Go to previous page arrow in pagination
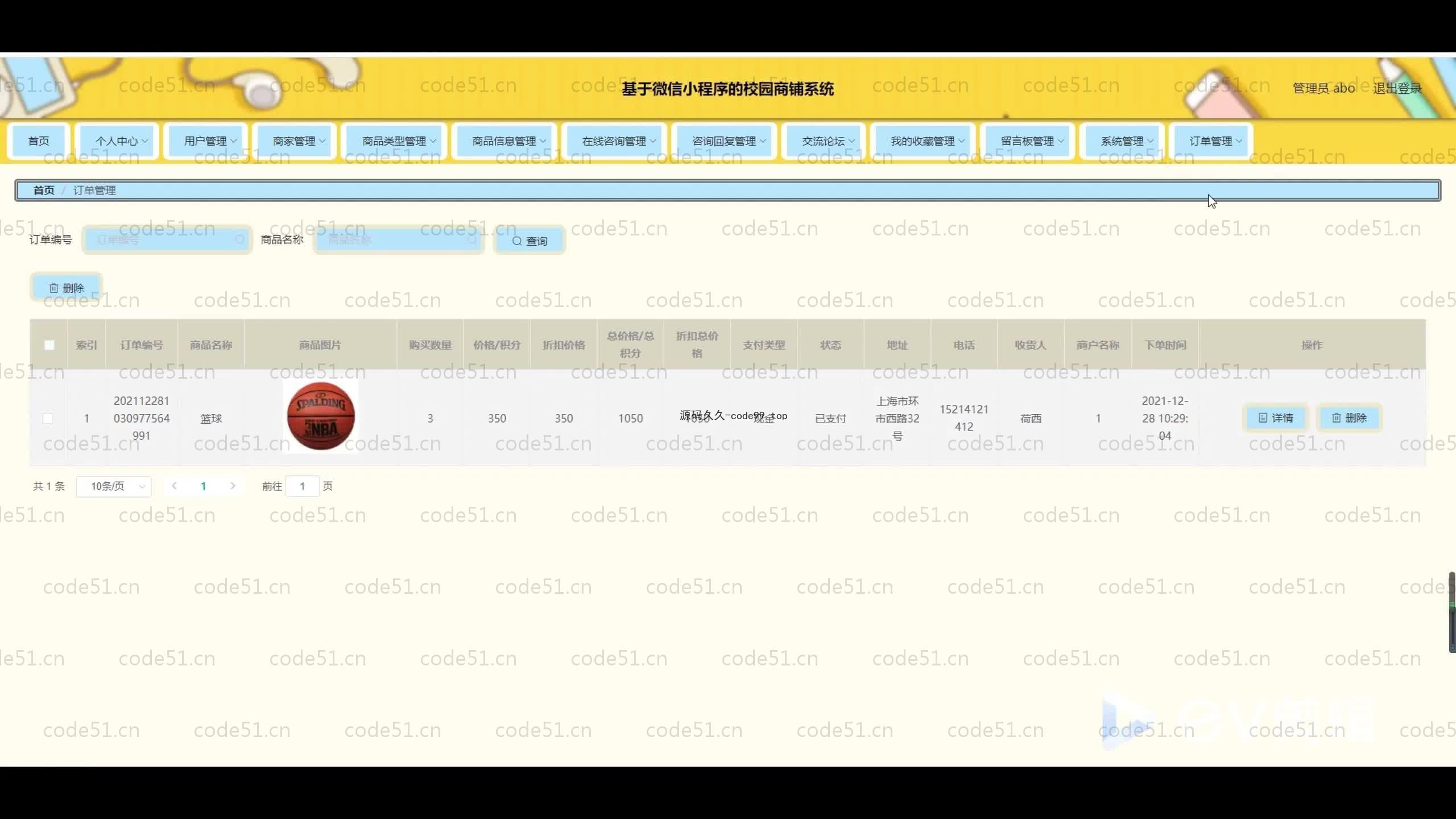Image resolution: width=1456 pixels, height=819 pixels. (x=174, y=486)
